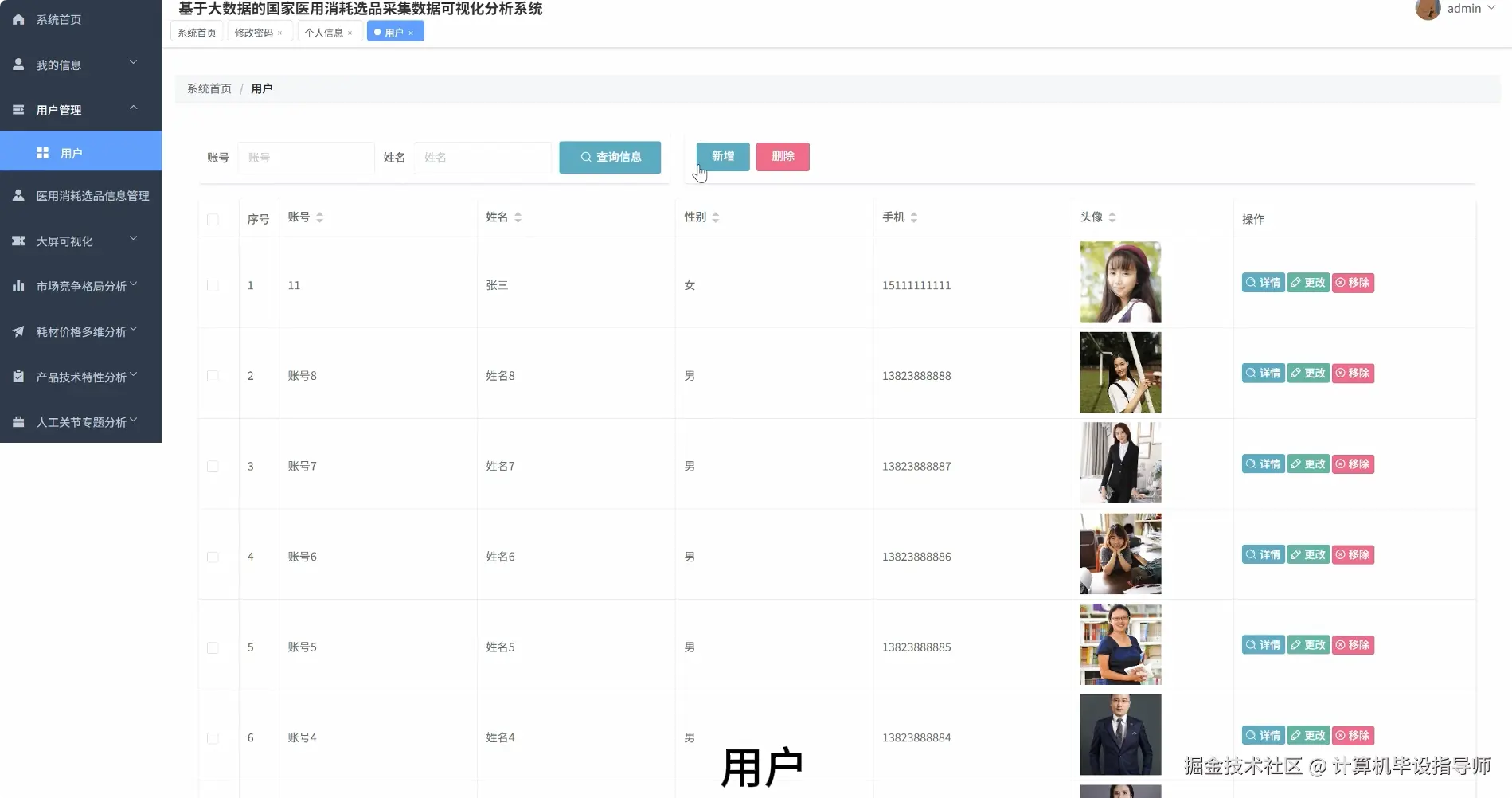Click the list icon beside 用户管理
1512x798 pixels.
[x=18, y=110]
